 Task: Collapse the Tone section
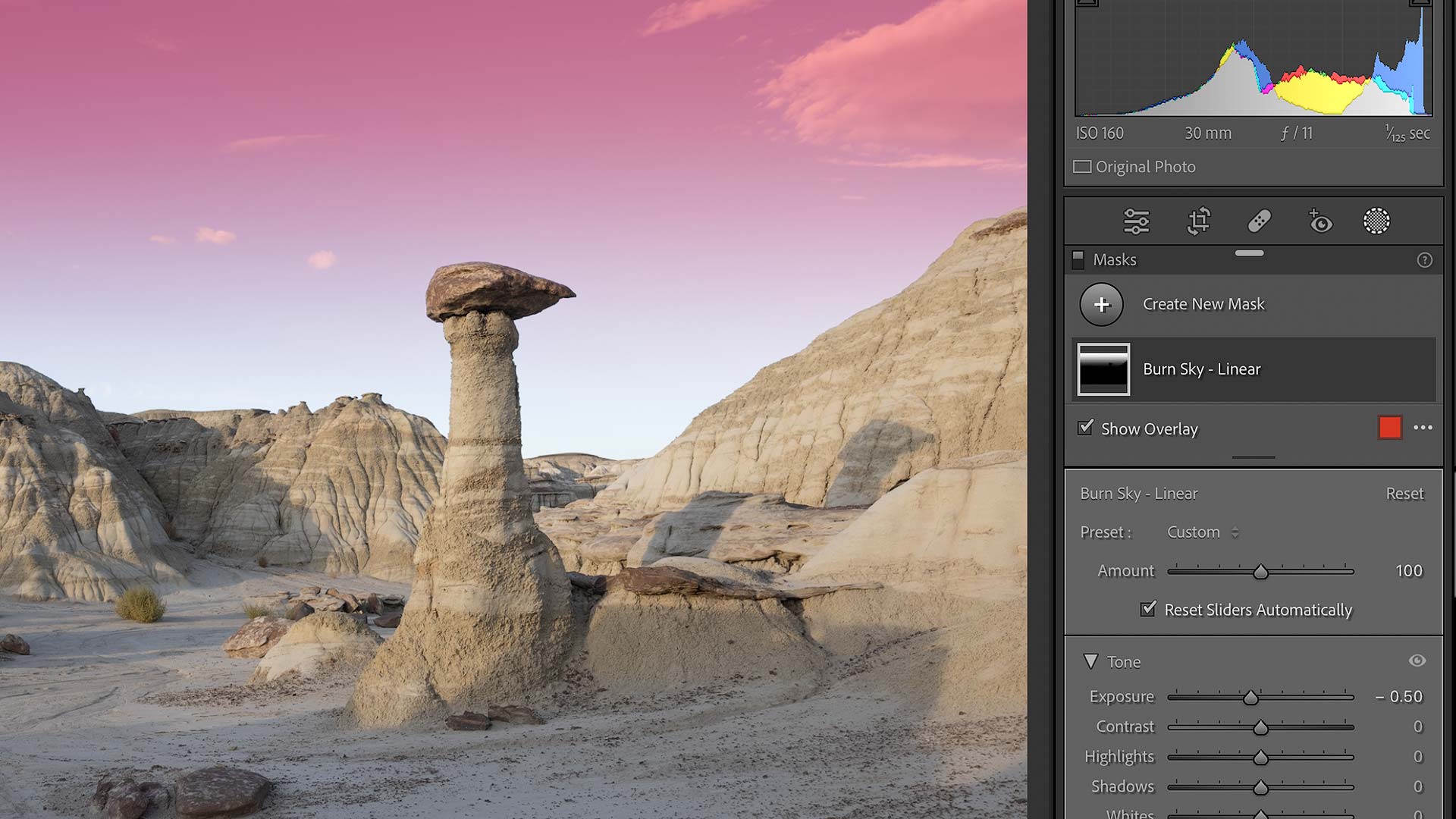(1092, 661)
